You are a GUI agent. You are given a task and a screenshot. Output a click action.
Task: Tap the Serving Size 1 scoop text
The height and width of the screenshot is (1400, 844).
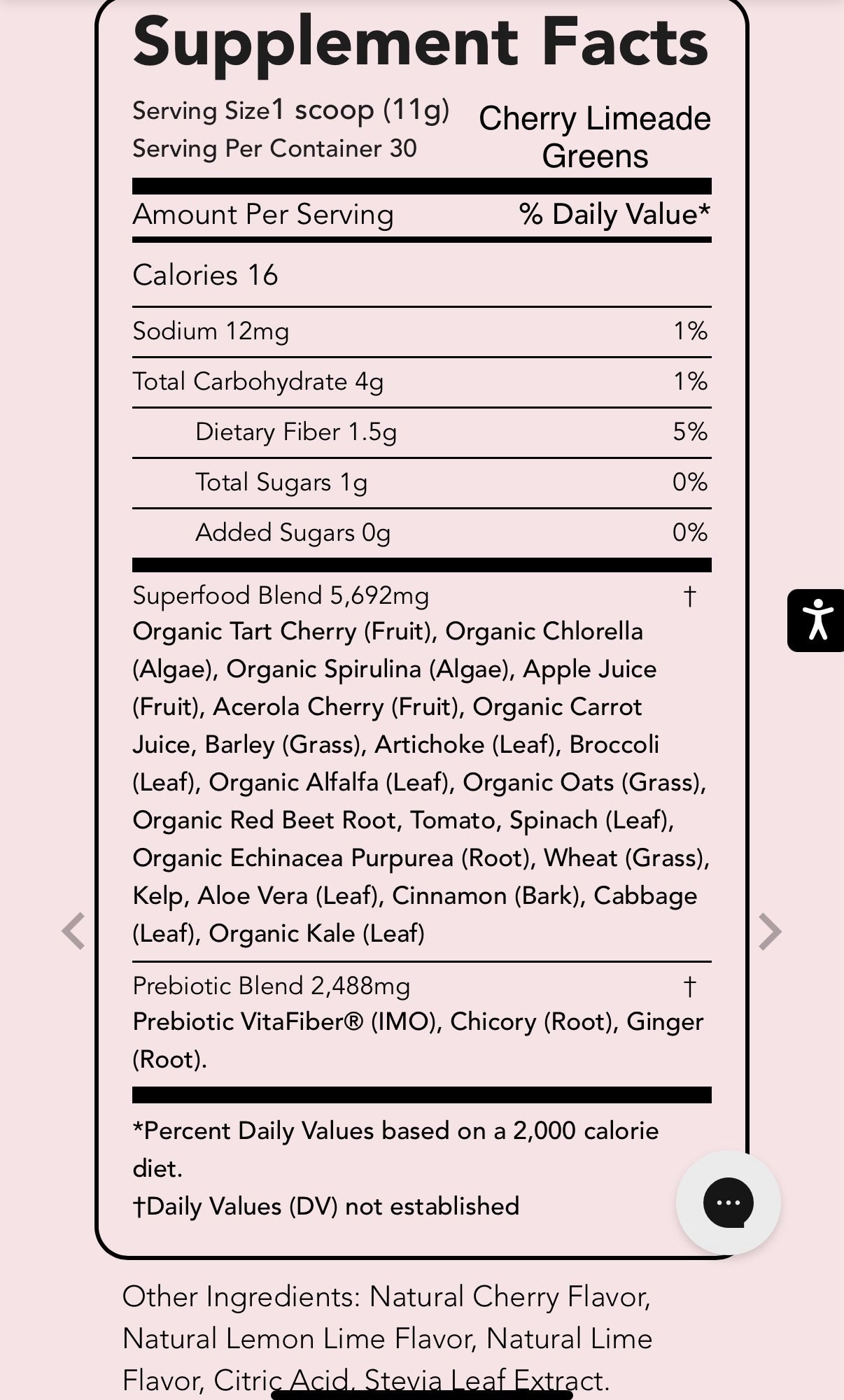(291, 111)
